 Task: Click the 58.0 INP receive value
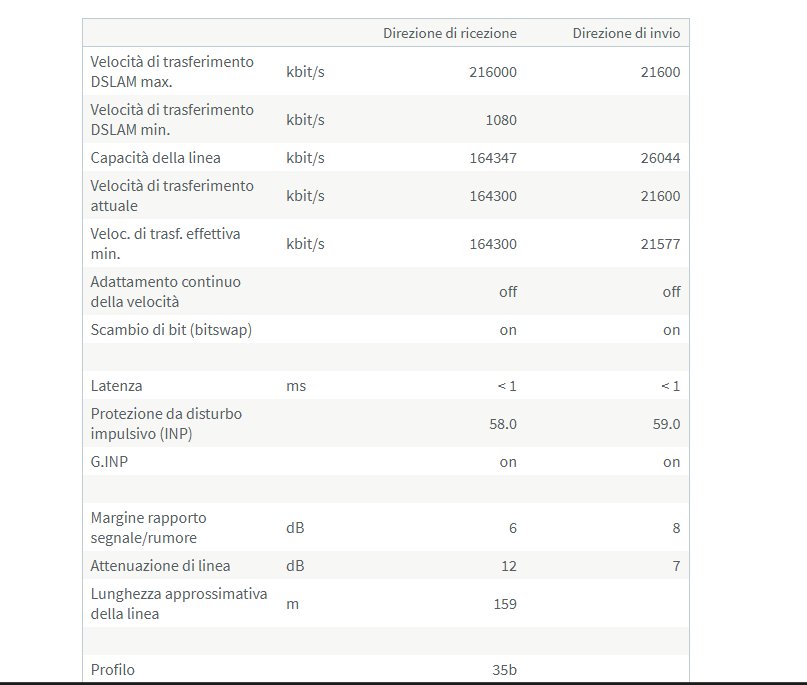[x=500, y=424]
